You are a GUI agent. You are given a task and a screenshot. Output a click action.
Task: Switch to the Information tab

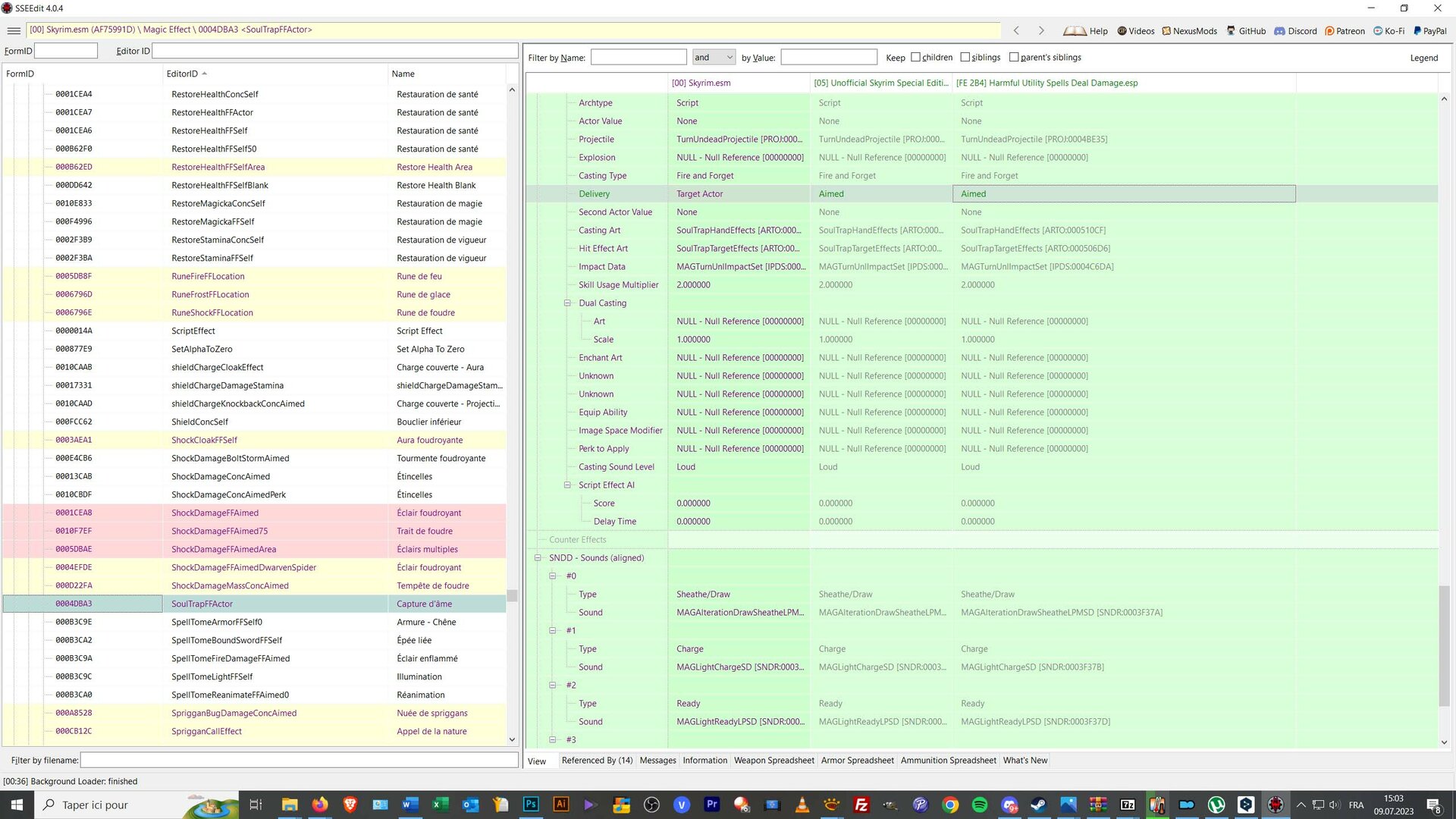[704, 761]
